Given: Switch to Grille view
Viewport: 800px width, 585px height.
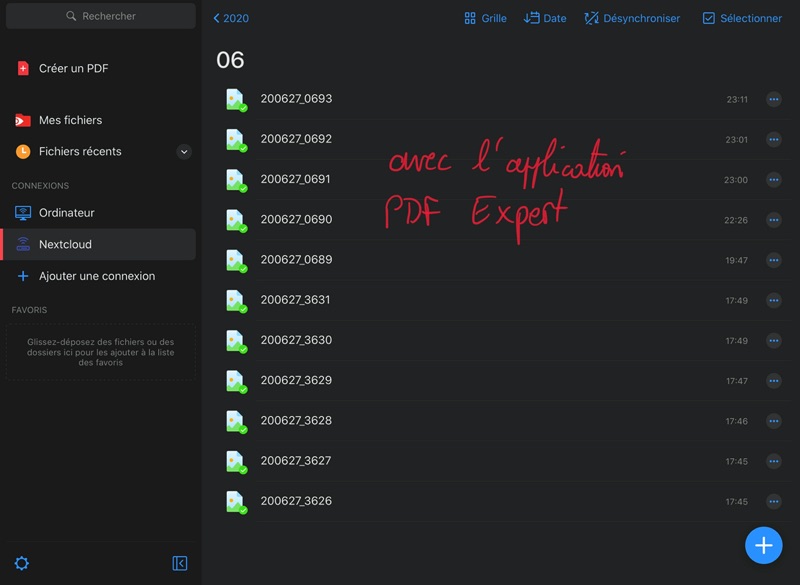Looking at the screenshot, I should tap(485, 18).
